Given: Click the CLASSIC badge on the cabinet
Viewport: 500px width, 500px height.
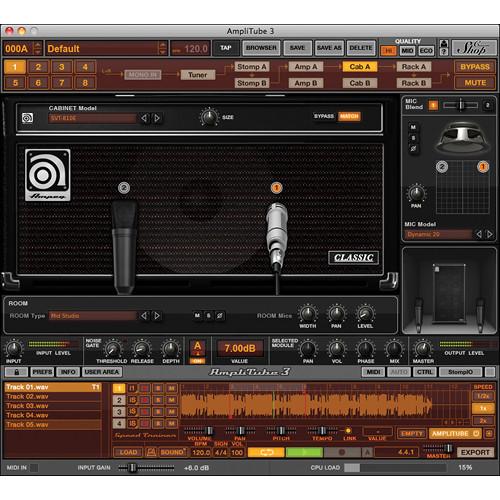Looking at the screenshot, I should (x=354, y=258).
